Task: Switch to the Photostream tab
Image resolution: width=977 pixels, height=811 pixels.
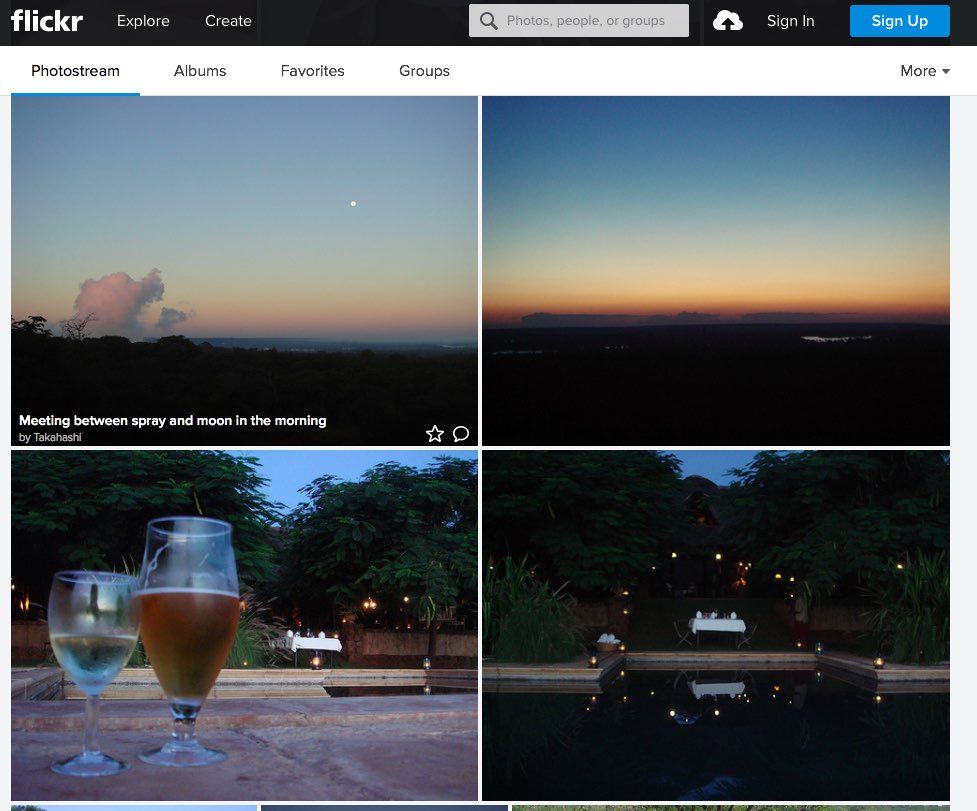Action: click(75, 71)
